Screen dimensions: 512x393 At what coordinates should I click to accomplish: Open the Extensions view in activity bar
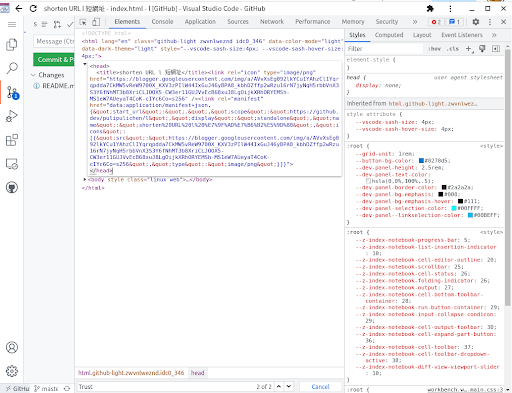point(12,140)
